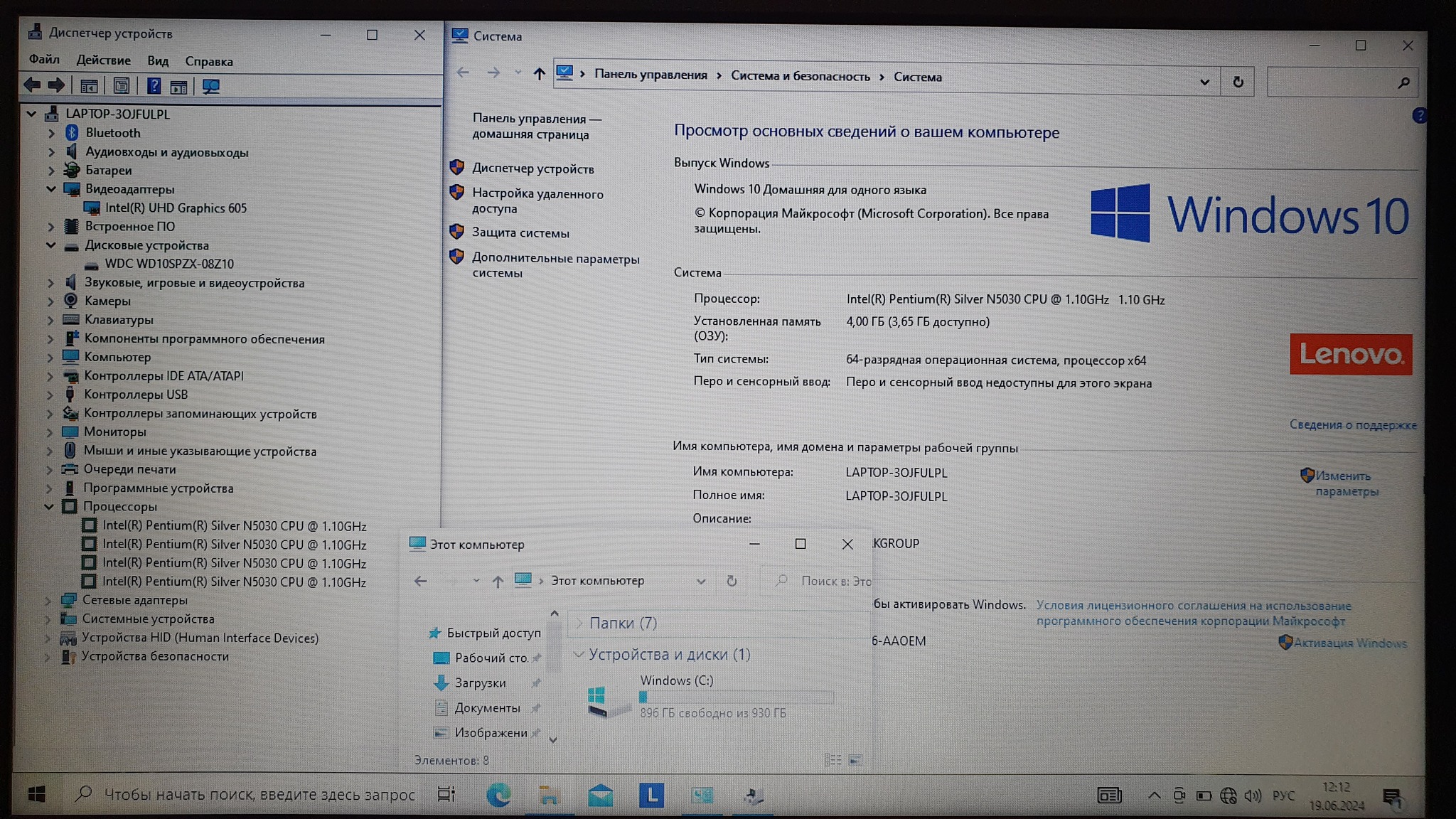Click the Properties toolbar icon in Device Manager
The height and width of the screenshot is (819, 1456).
[x=122, y=86]
